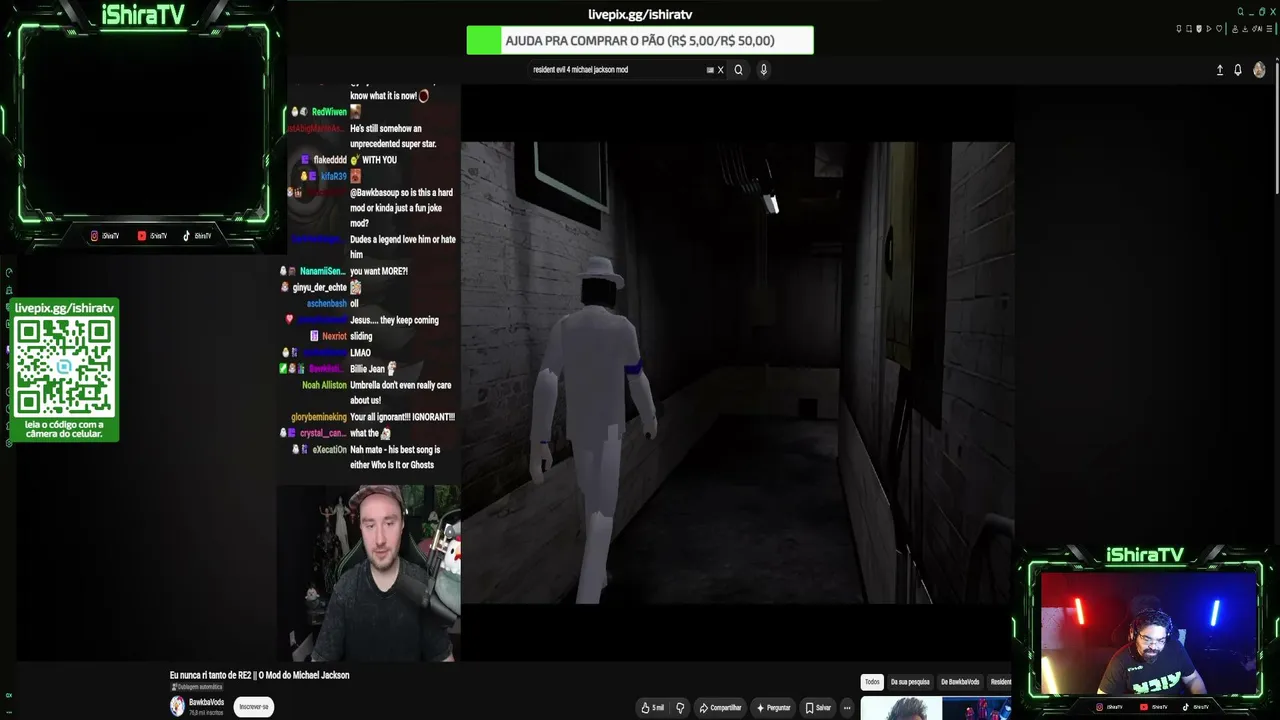The height and width of the screenshot is (720, 1280).
Task: Click the chat username Nexriot
Action: click(334, 336)
